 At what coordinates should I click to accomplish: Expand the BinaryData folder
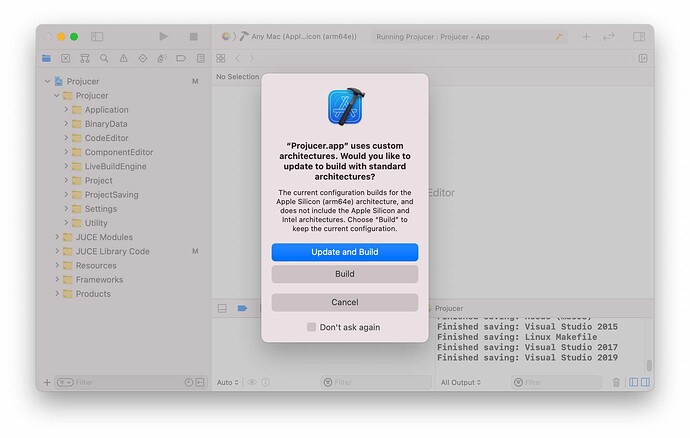66,124
